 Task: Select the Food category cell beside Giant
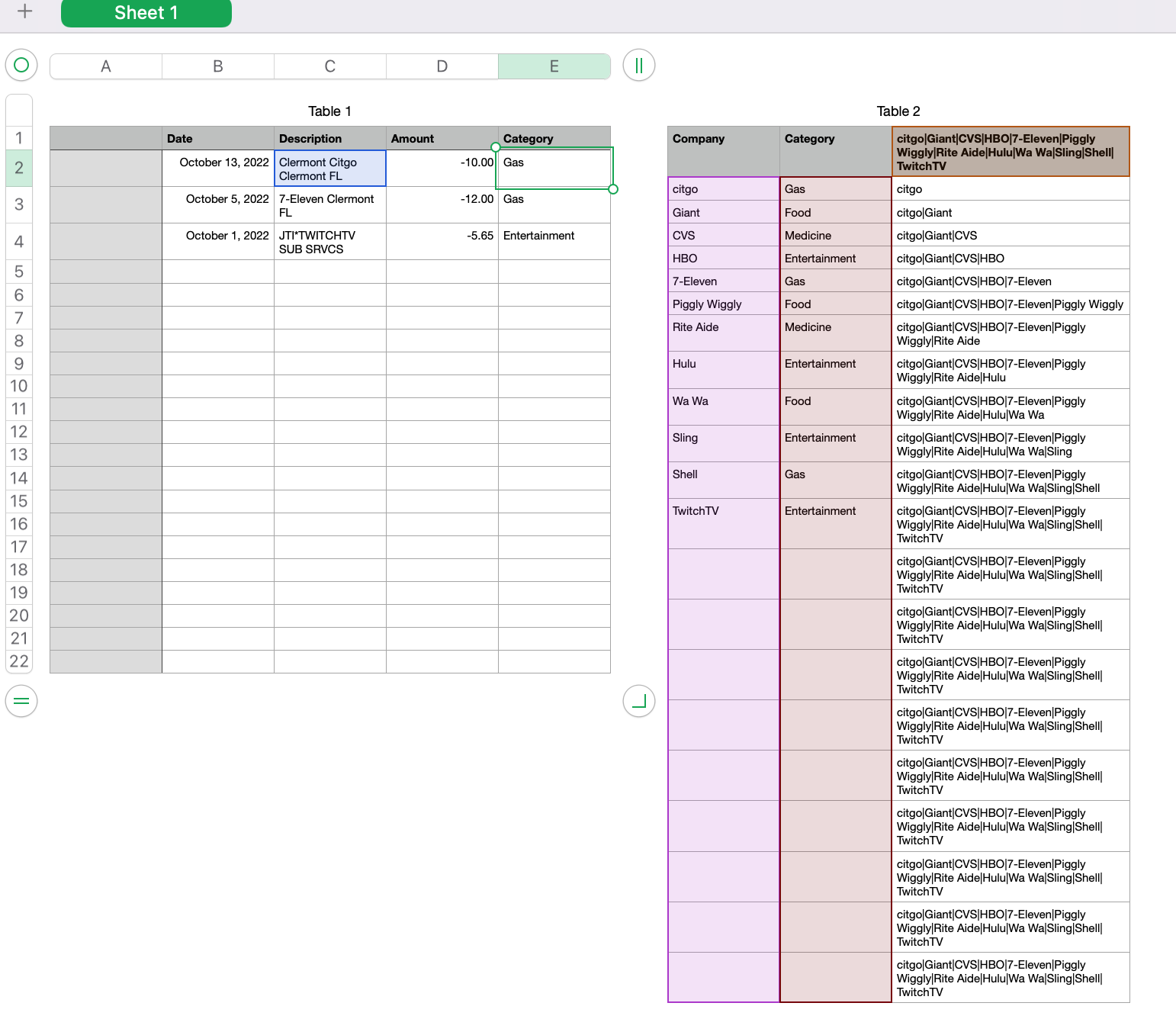pyautogui.click(x=836, y=212)
